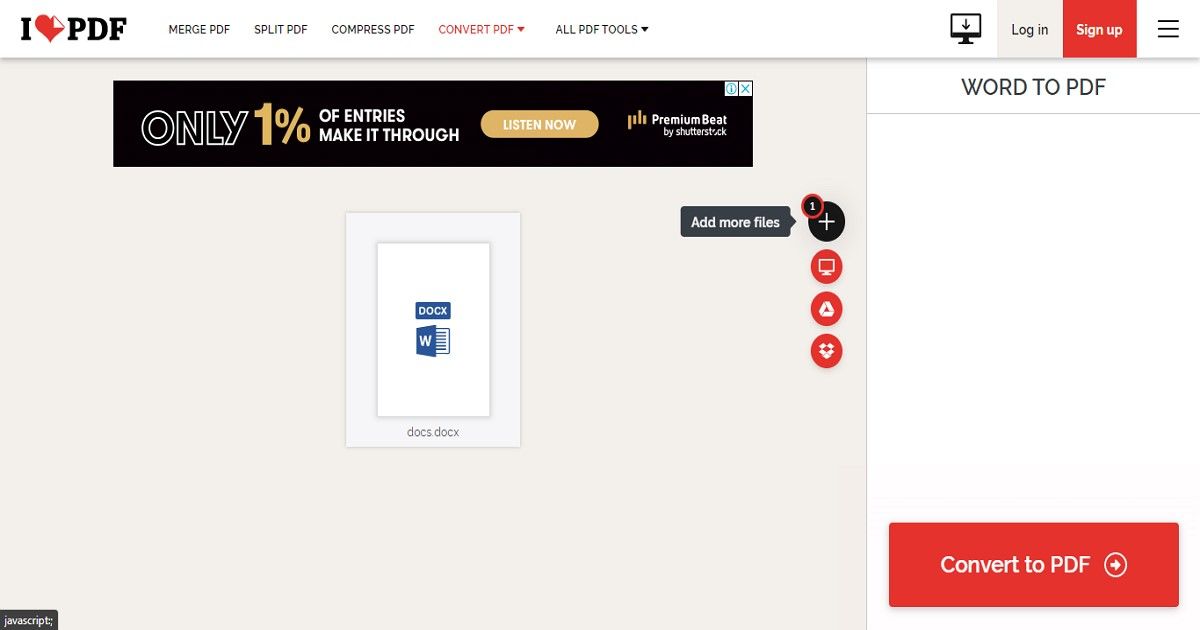Open the SPLIT PDF tool

(281, 30)
